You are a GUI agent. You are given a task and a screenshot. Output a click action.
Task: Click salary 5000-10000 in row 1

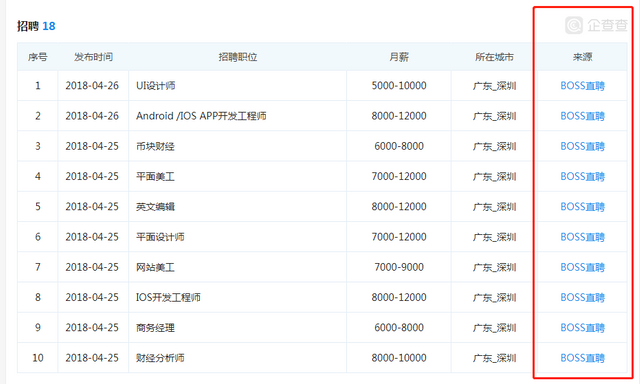[x=399, y=86]
